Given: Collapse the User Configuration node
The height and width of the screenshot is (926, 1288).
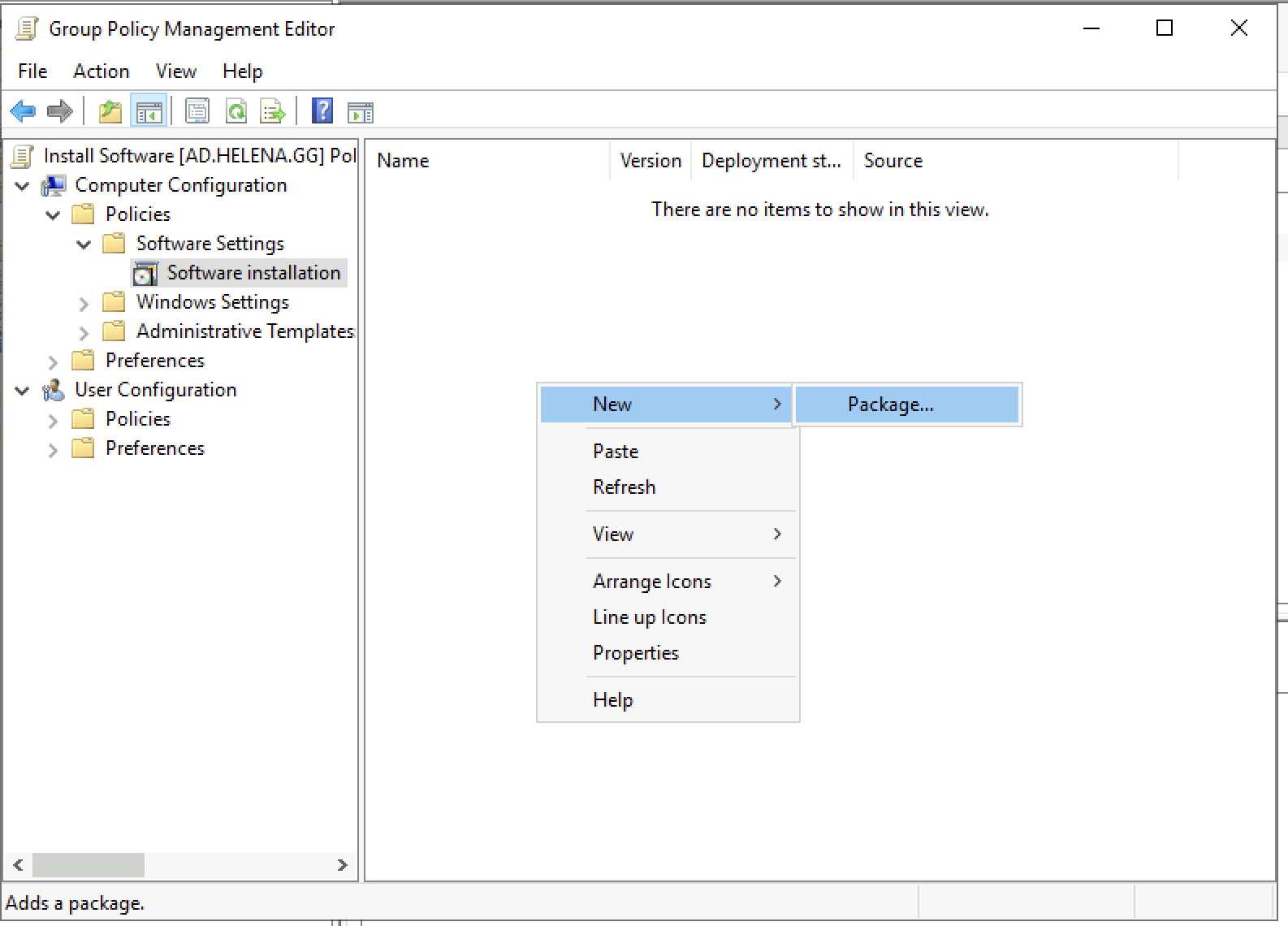Looking at the screenshot, I should pyautogui.click(x=23, y=391).
